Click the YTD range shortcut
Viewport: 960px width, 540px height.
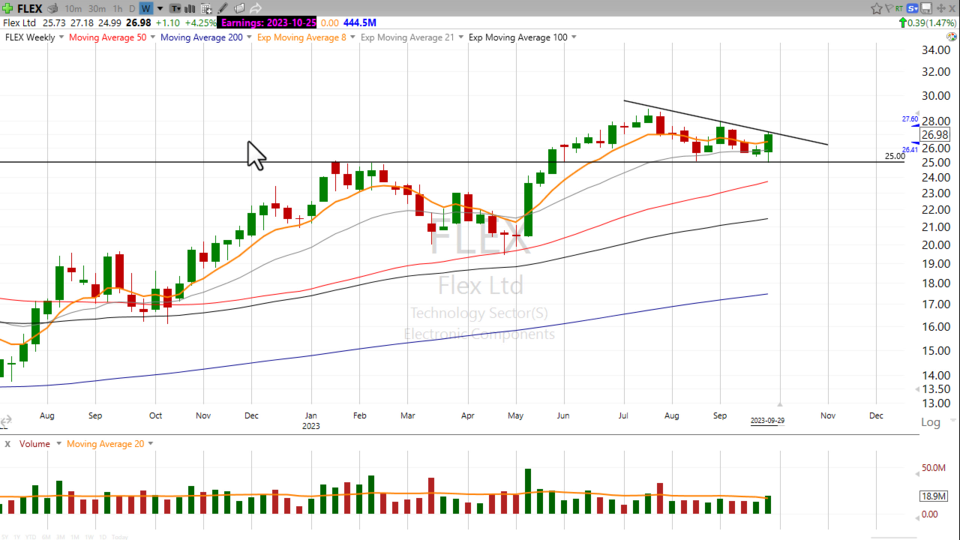pos(31,537)
